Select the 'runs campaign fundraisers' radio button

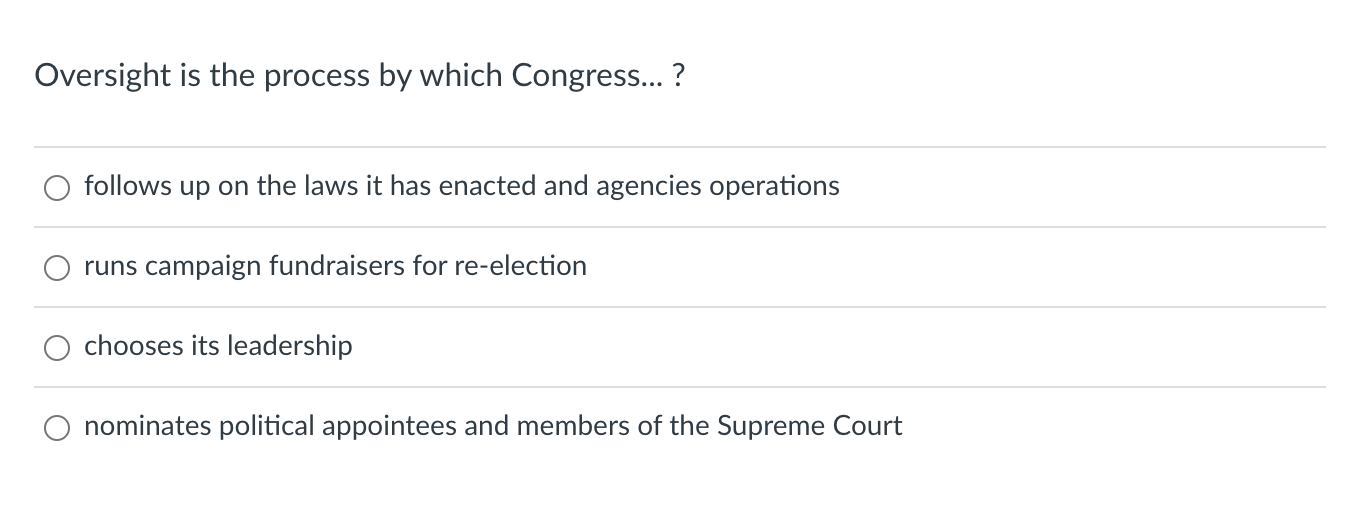pos(57,267)
